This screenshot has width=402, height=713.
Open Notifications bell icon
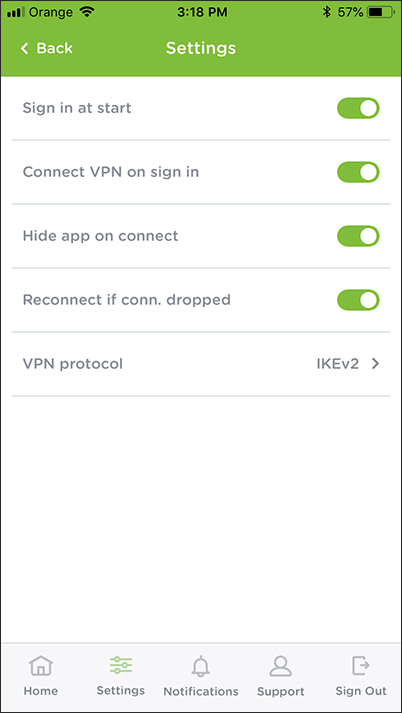[201, 667]
